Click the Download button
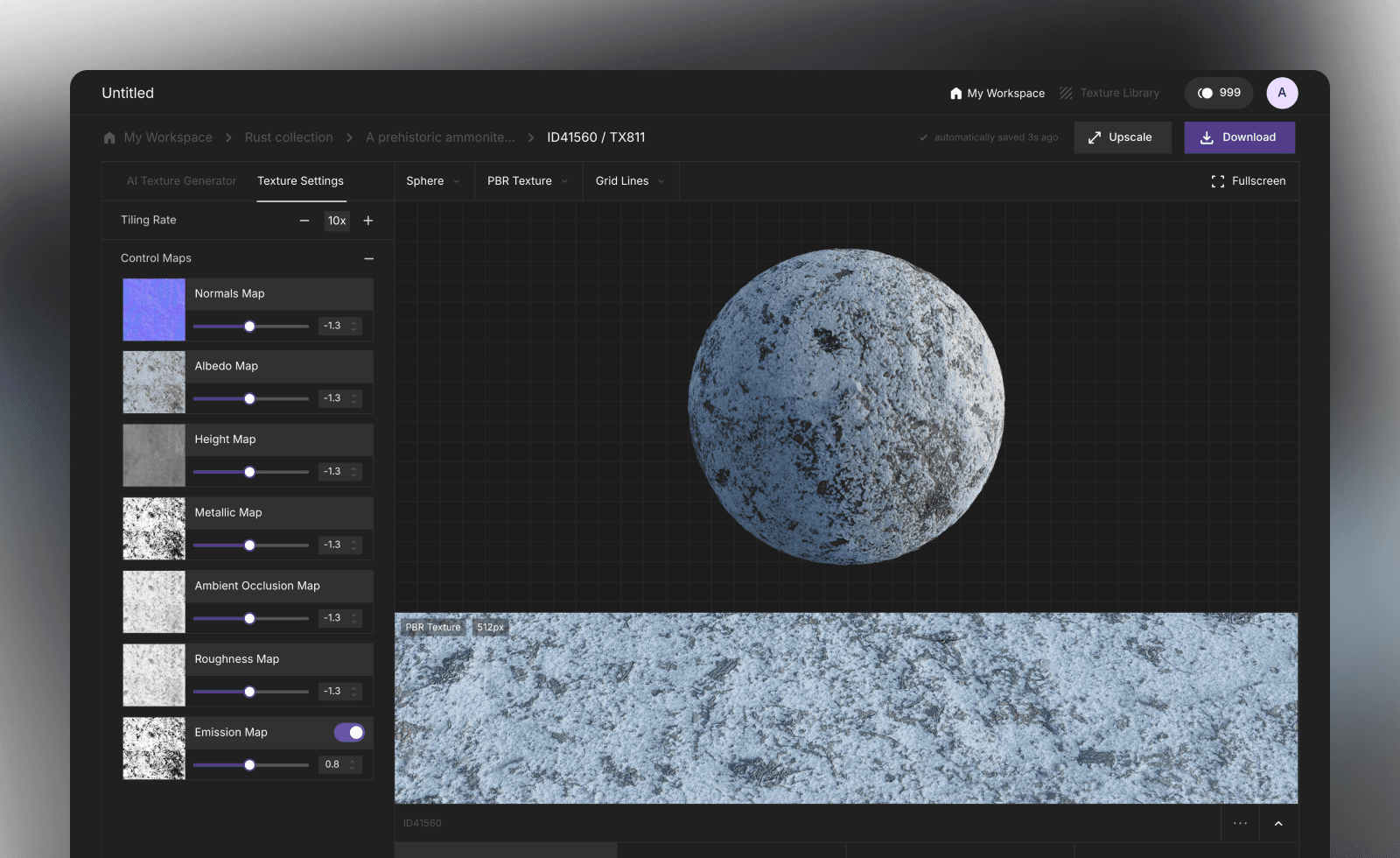 point(1239,137)
